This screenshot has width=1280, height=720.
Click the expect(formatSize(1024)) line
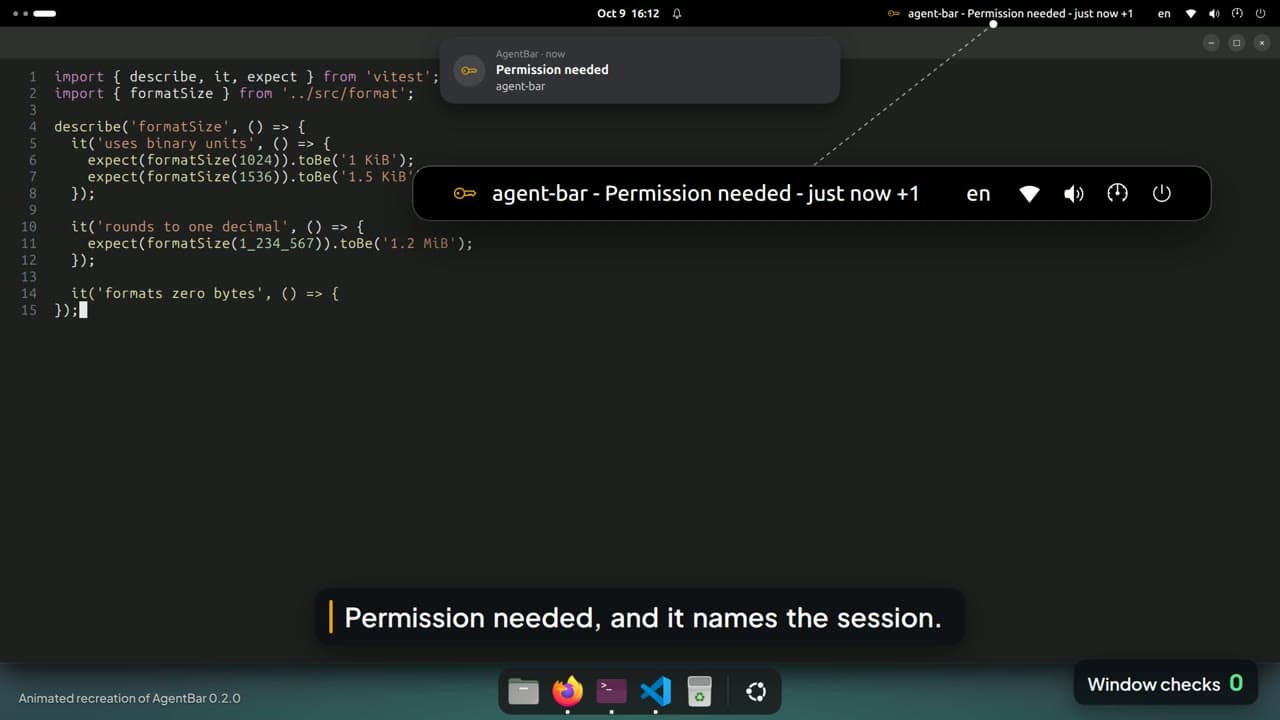click(x=250, y=160)
